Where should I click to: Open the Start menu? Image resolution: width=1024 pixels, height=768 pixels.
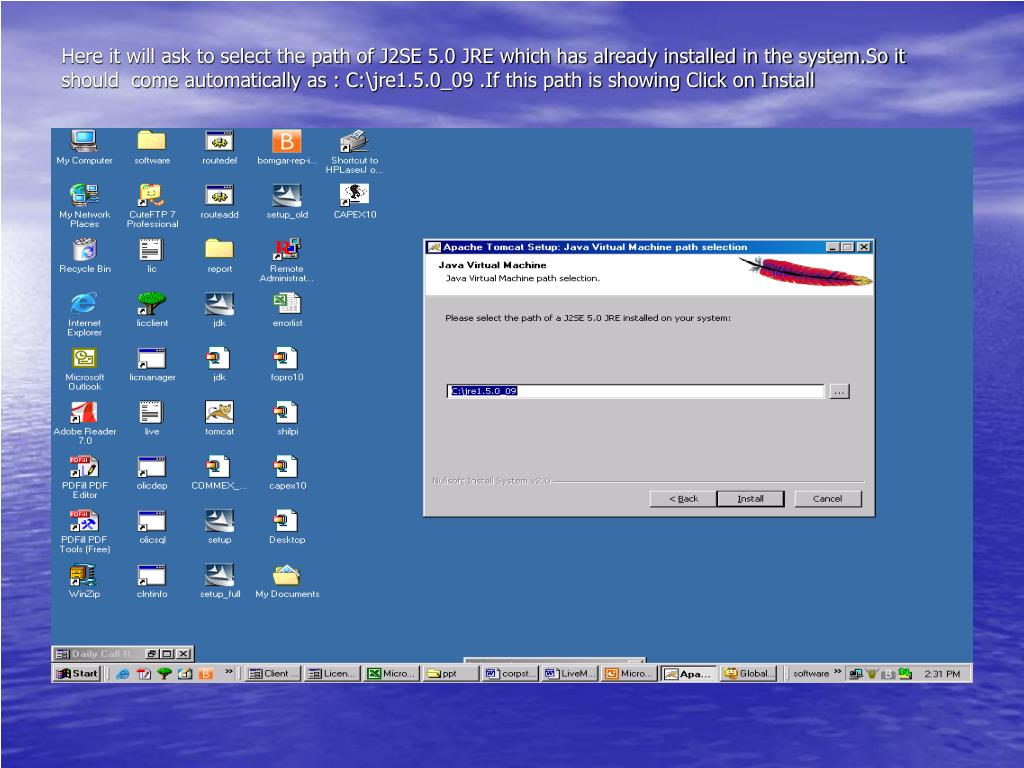point(77,673)
